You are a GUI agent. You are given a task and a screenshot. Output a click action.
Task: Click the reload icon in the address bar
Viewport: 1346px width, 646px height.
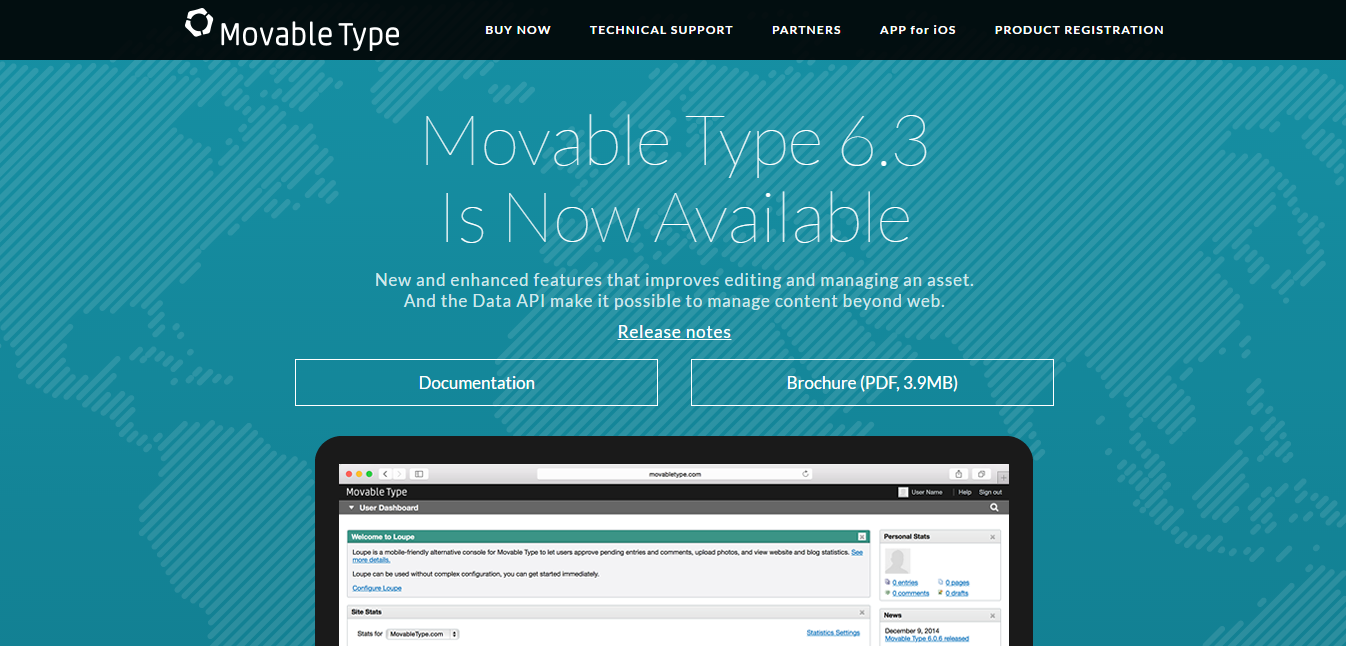click(806, 474)
